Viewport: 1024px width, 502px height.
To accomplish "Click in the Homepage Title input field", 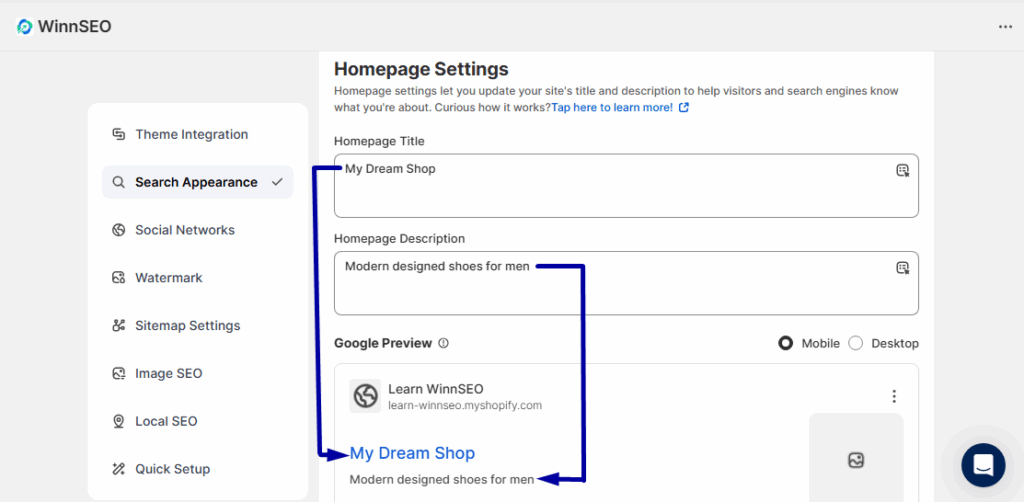I will pyautogui.click(x=626, y=185).
